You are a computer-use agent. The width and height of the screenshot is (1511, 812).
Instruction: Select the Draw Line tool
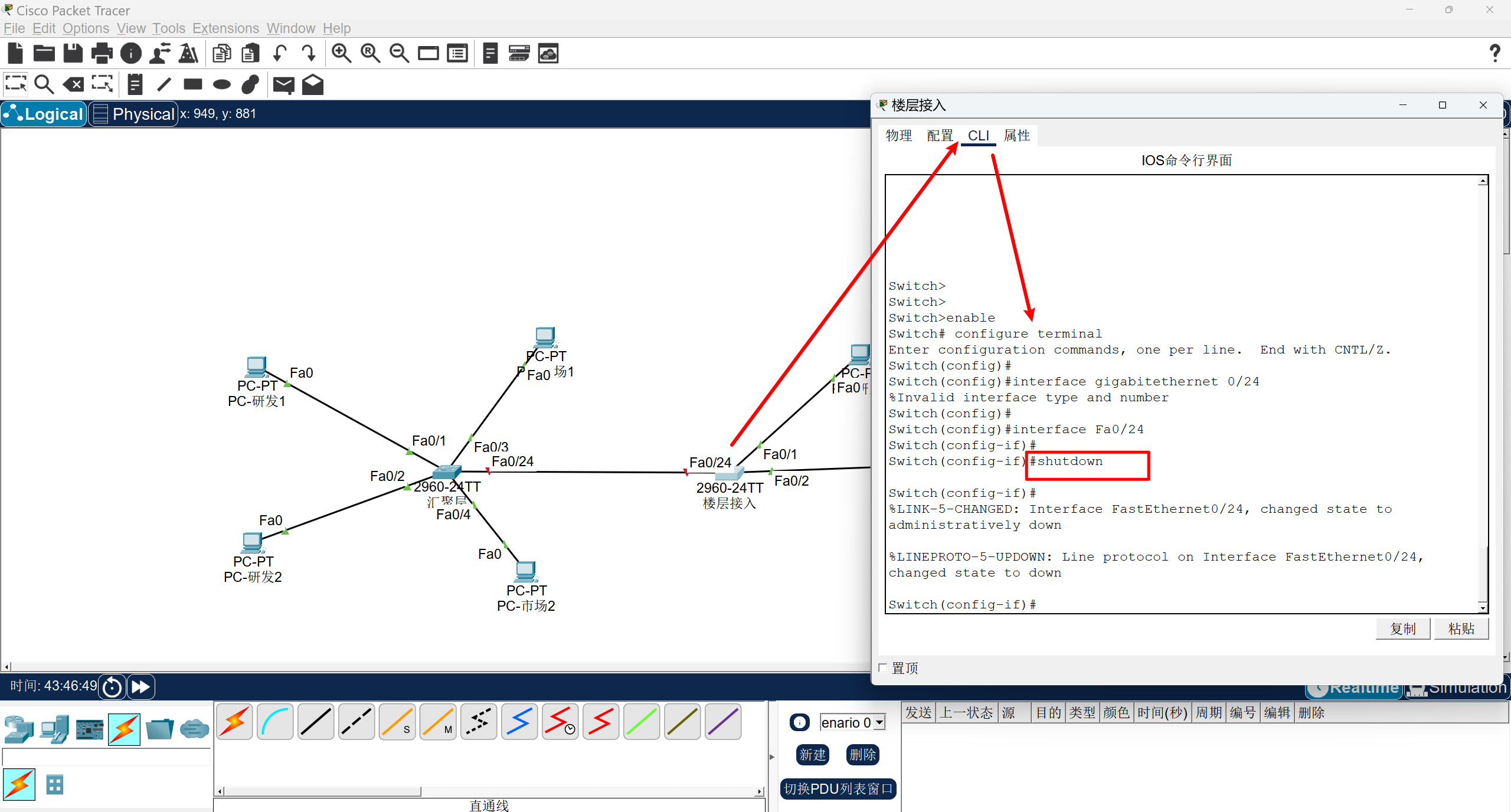click(164, 84)
